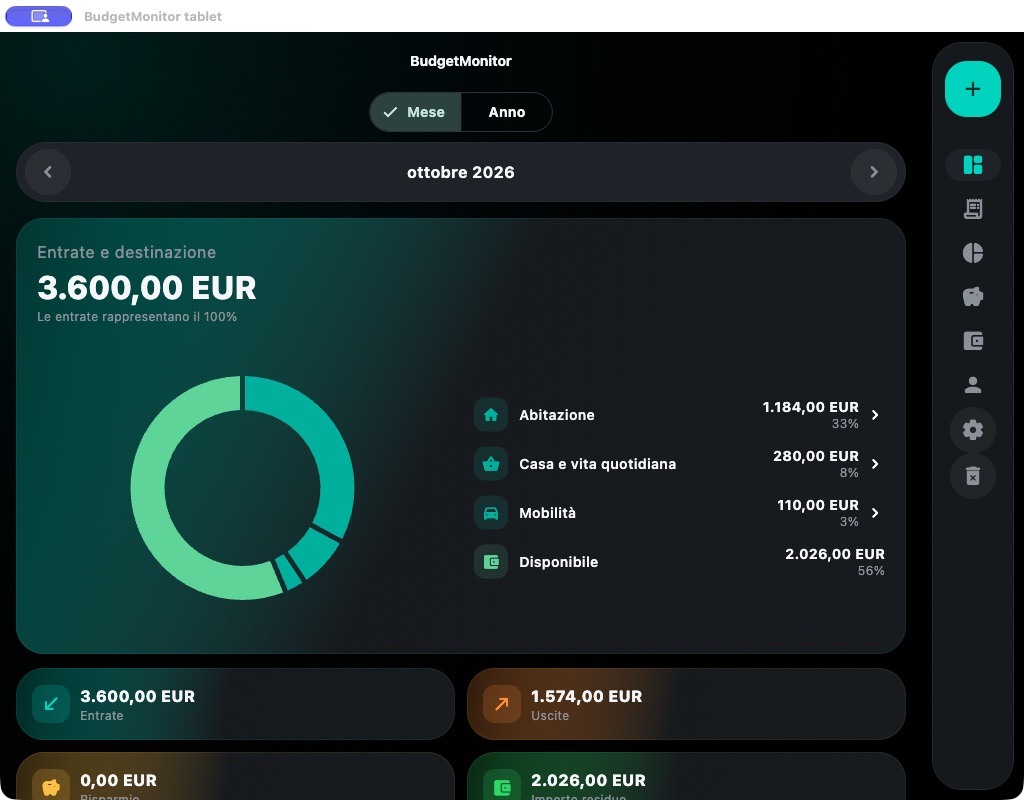The width and height of the screenshot is (1024, 800).
Task: Open the 2.026,00 EUR Importo residuo card
Action: [686, 777]
